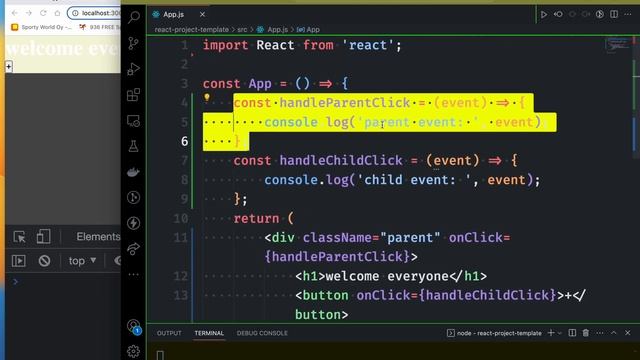Open the new terminal launch profile dropdown
The image size is (640, 360).
[x=560, y=333]
